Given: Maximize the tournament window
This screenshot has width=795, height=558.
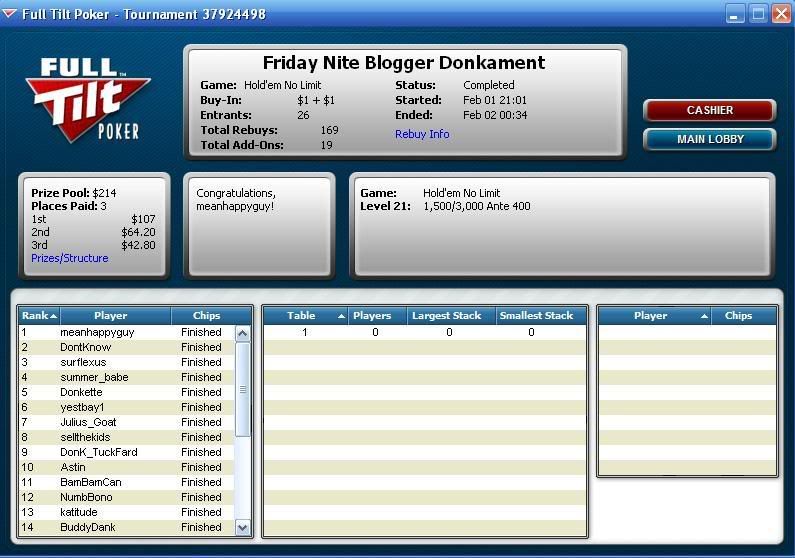Looking at the screenshot, I should click(758, 13).
